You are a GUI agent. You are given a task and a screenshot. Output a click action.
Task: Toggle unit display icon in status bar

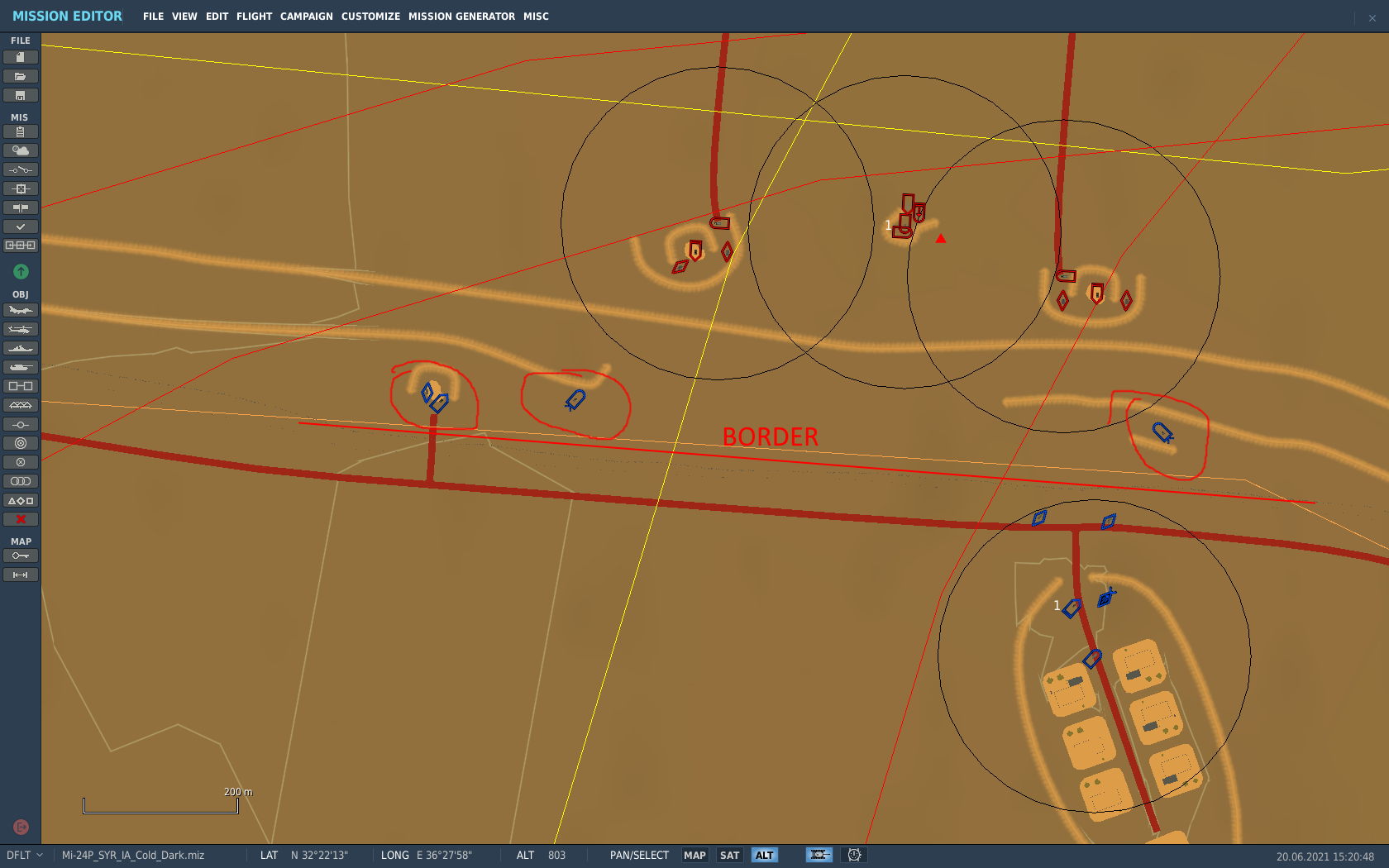click(x=819, y=855)
